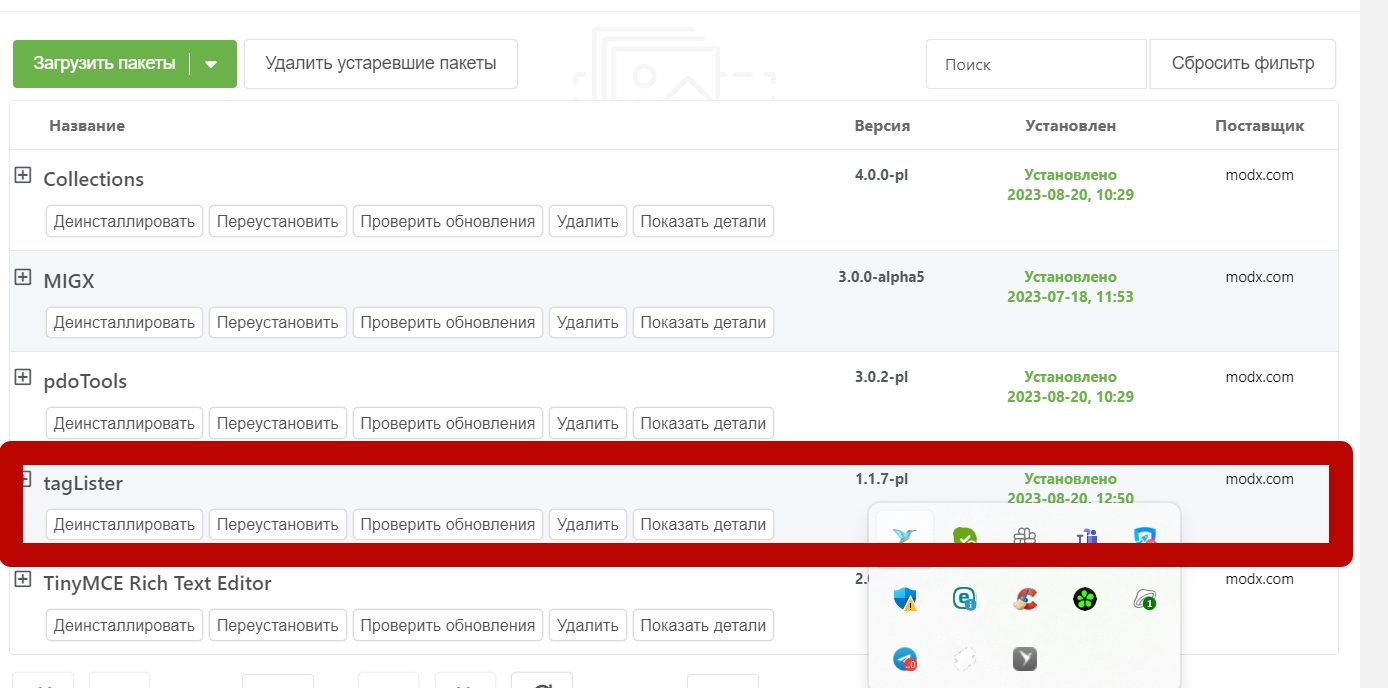Click Удалить устаревшие пакеты button

(x=380, y=64)
